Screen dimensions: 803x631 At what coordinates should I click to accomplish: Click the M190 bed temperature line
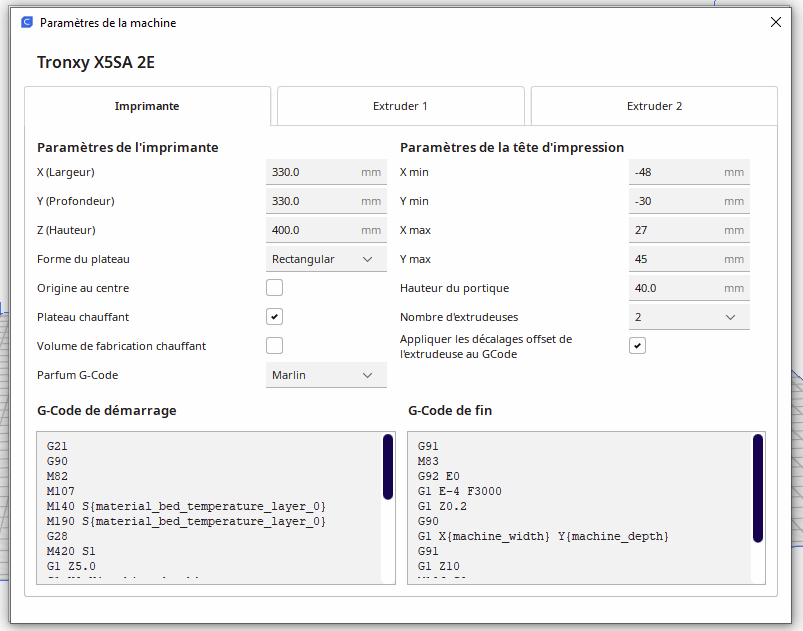click(186, 521)
